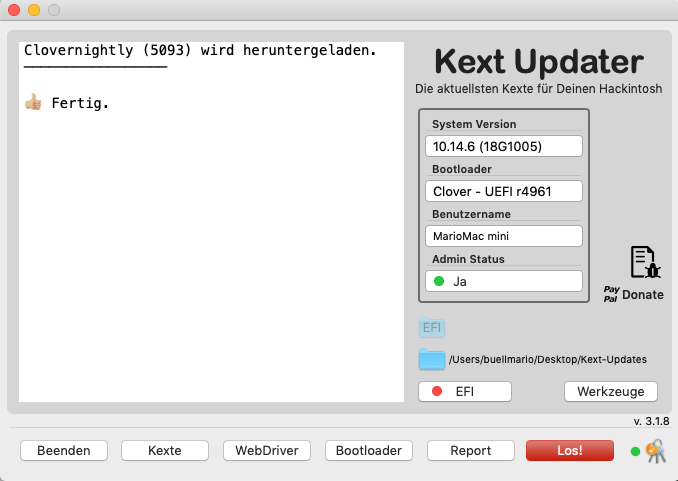
Task: Click the version label v. 3.1.8
Action: 651,421
